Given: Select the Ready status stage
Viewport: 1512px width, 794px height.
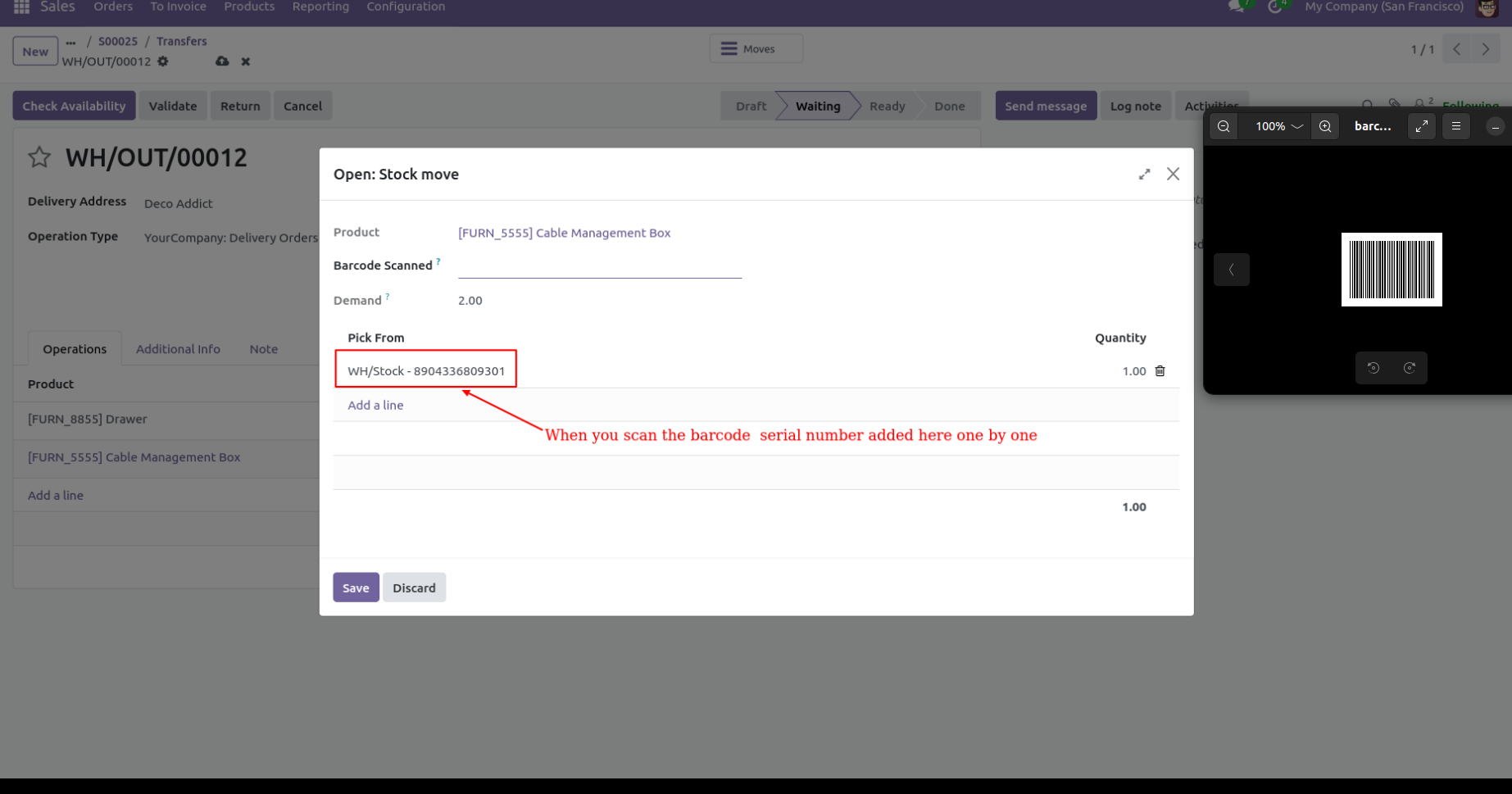Looking at the screenshot, I should coord(887,106).
